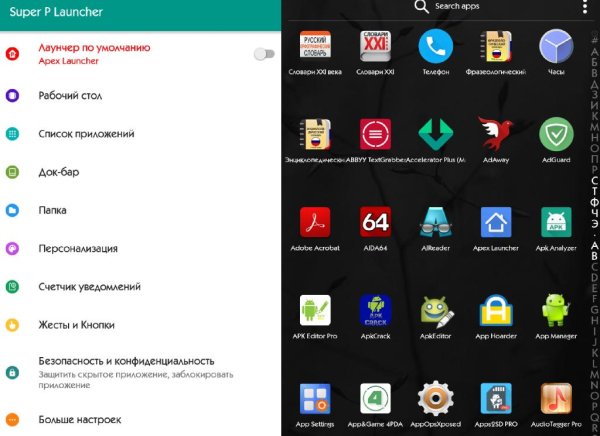Image resolution: width=600 pixels, height=436 pixels.
Task: Open Безопасность и конфиденциальность settings
Action: (140, 372)
